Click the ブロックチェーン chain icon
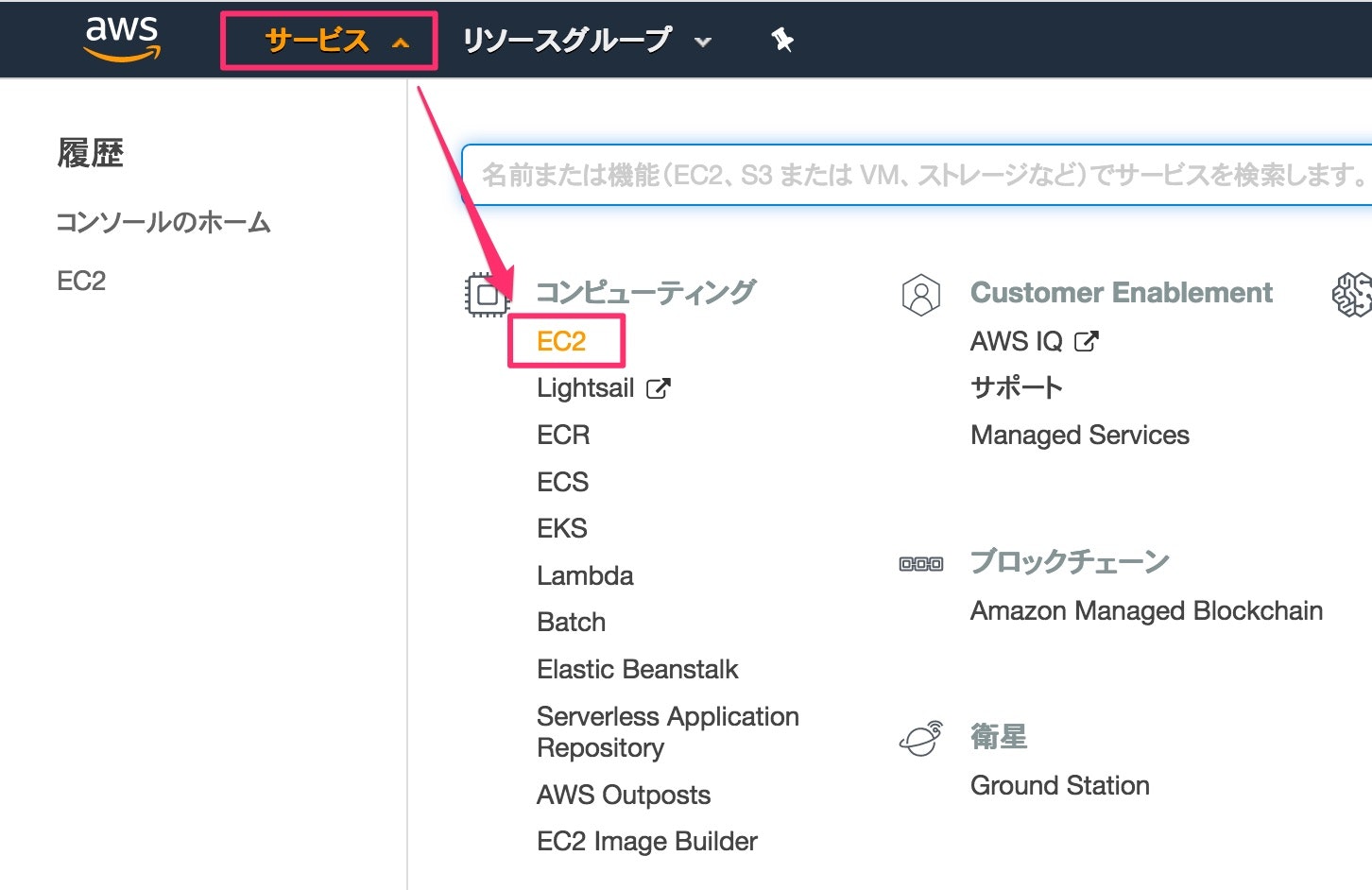The image size is (1372, 890). pos(921,564)
